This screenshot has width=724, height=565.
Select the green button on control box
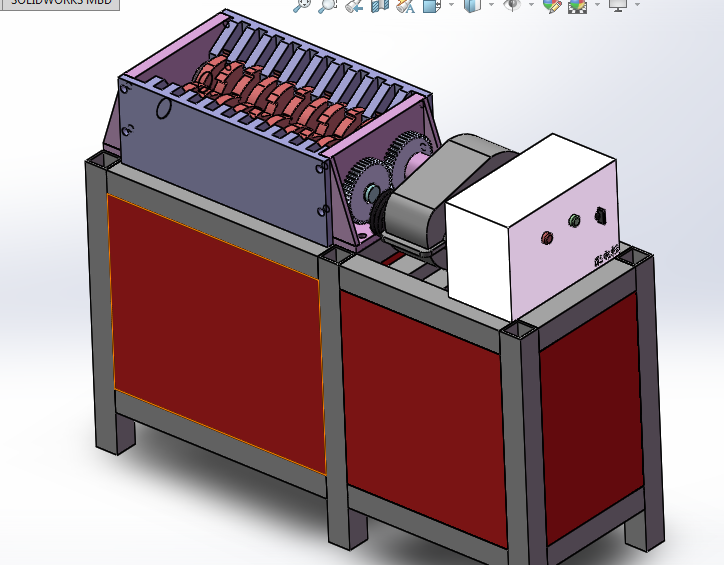click(x=574, y=220)
